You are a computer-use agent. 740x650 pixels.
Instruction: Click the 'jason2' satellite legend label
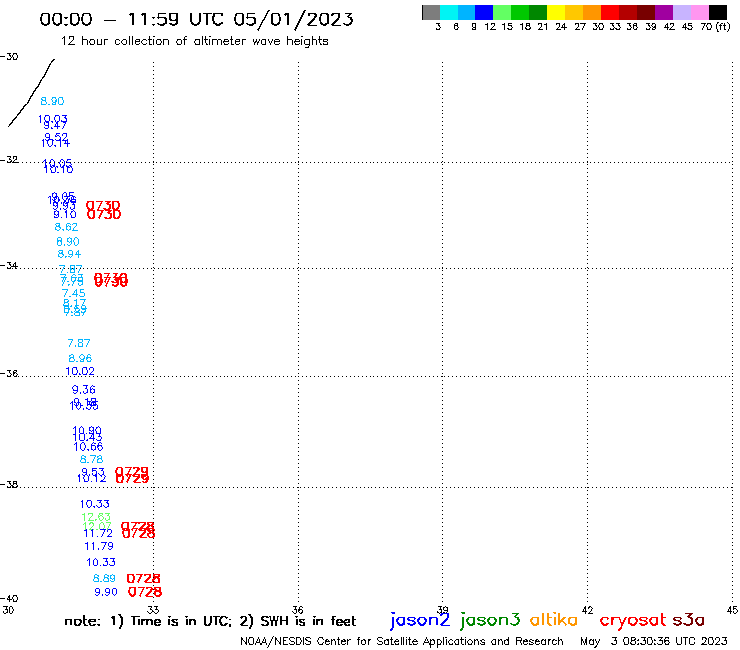click(420, 620)
